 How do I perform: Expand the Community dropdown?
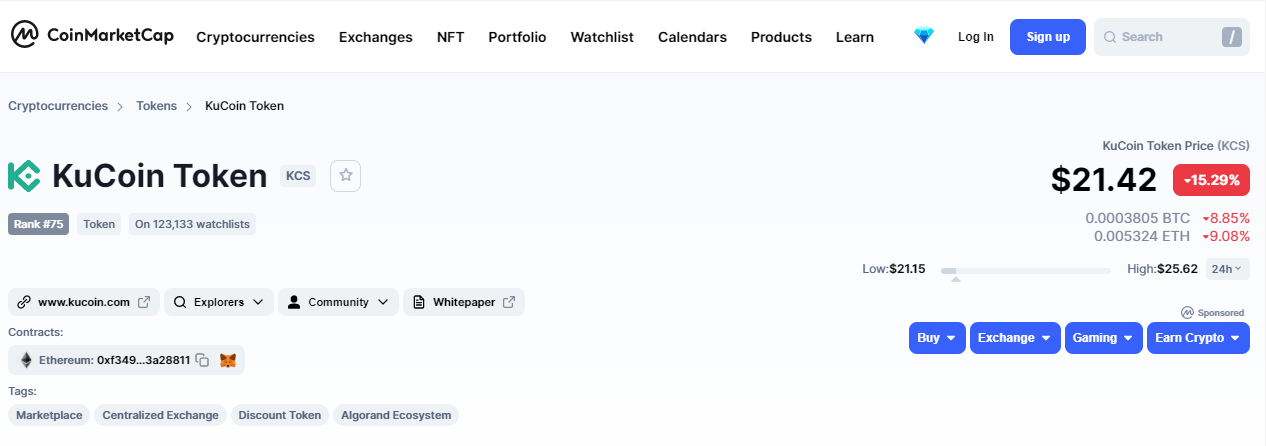(338, 302)
